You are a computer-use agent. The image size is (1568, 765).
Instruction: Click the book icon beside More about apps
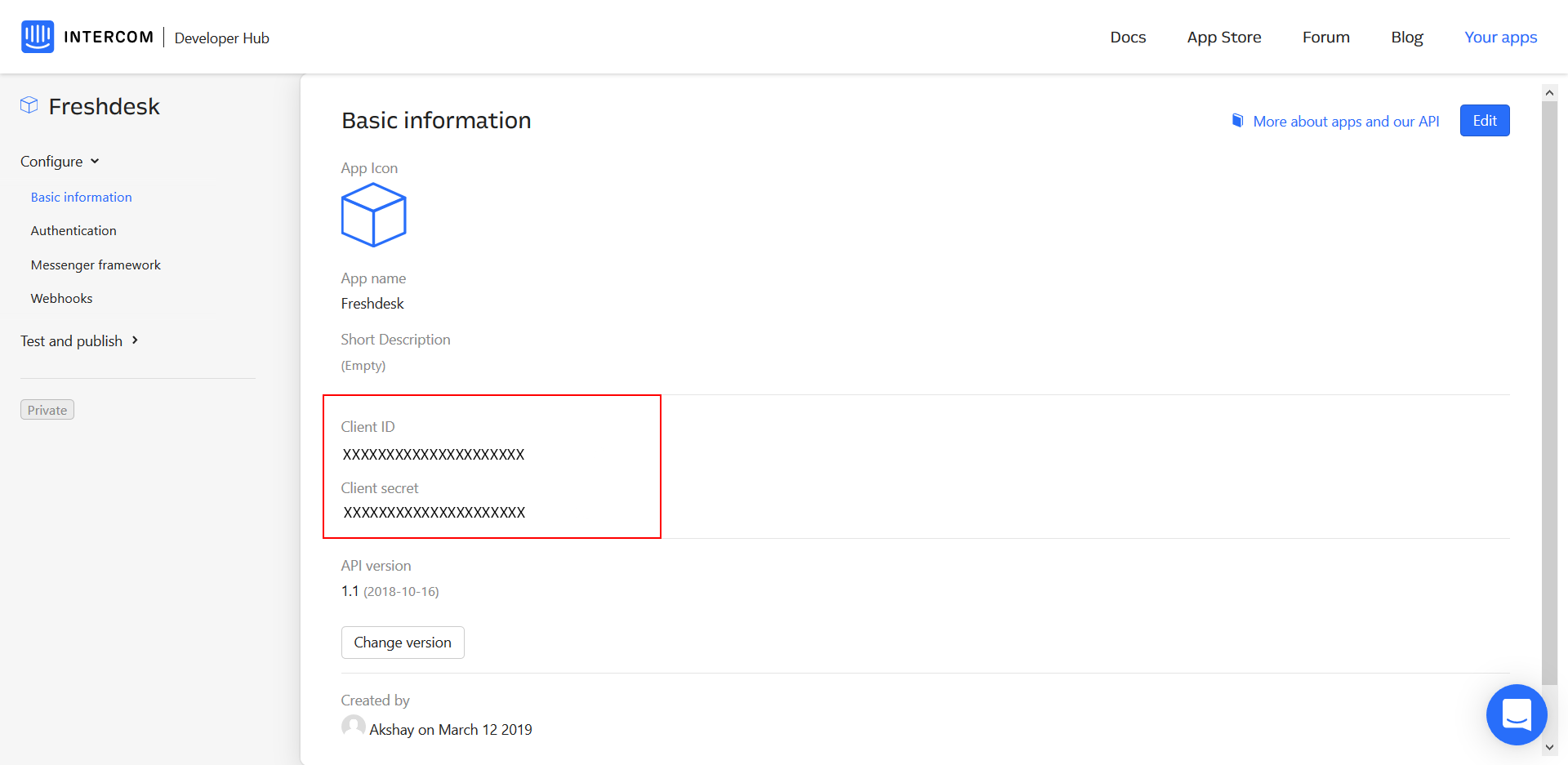(x=1237, y=121)
